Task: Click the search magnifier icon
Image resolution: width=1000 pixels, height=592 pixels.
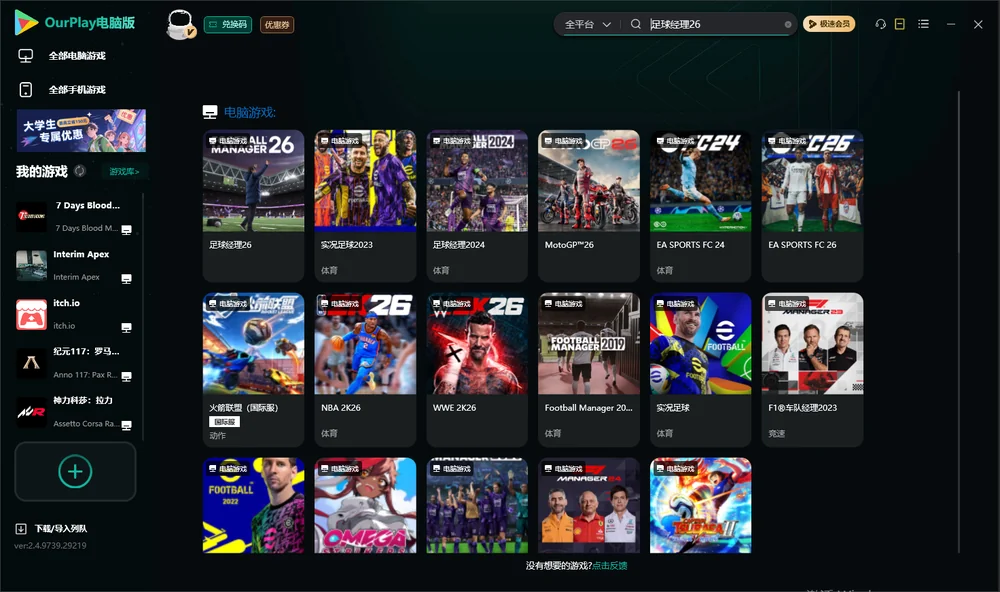Action: coord(636,24)
